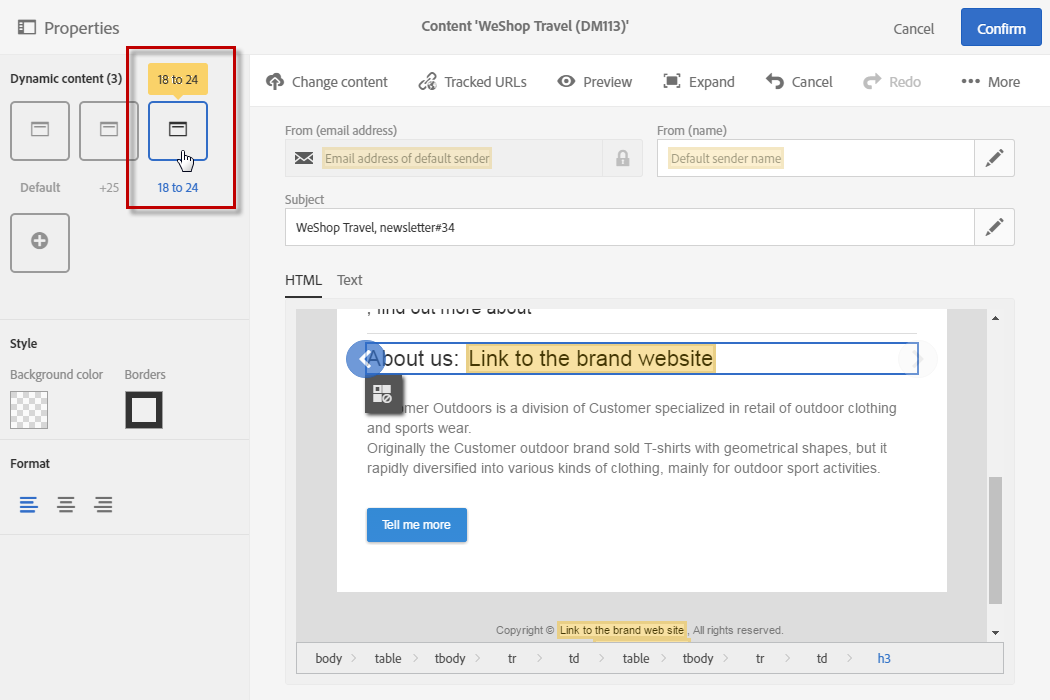Viewport: 1050px width, 700px height.
Task: Open the More options menu
Action: tap(990, 82)
